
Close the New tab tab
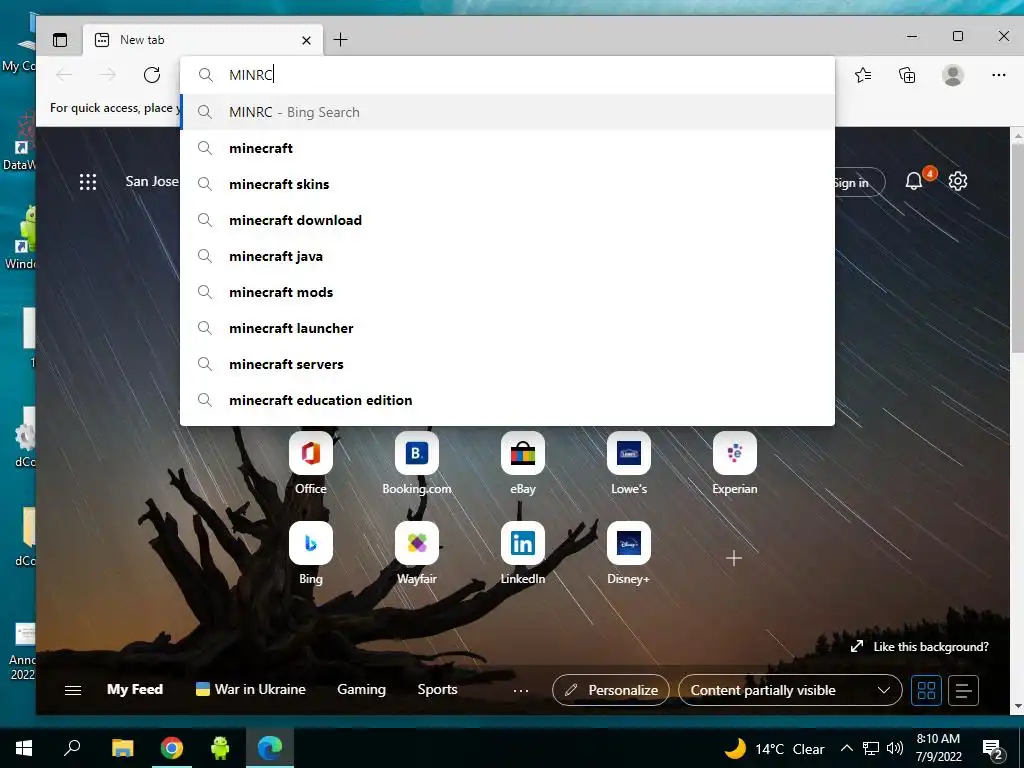pyautogui.click(x=306, y=40)
